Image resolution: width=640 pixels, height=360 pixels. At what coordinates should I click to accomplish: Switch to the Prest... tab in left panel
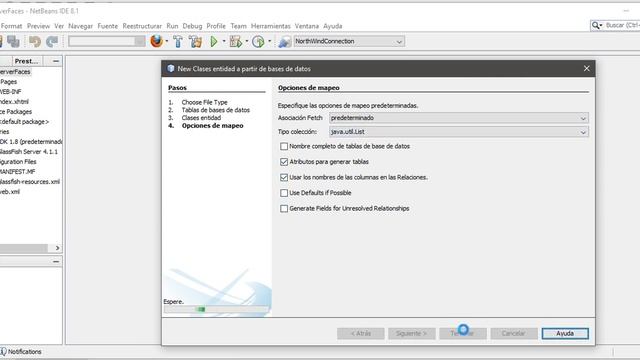coord(27,61)
